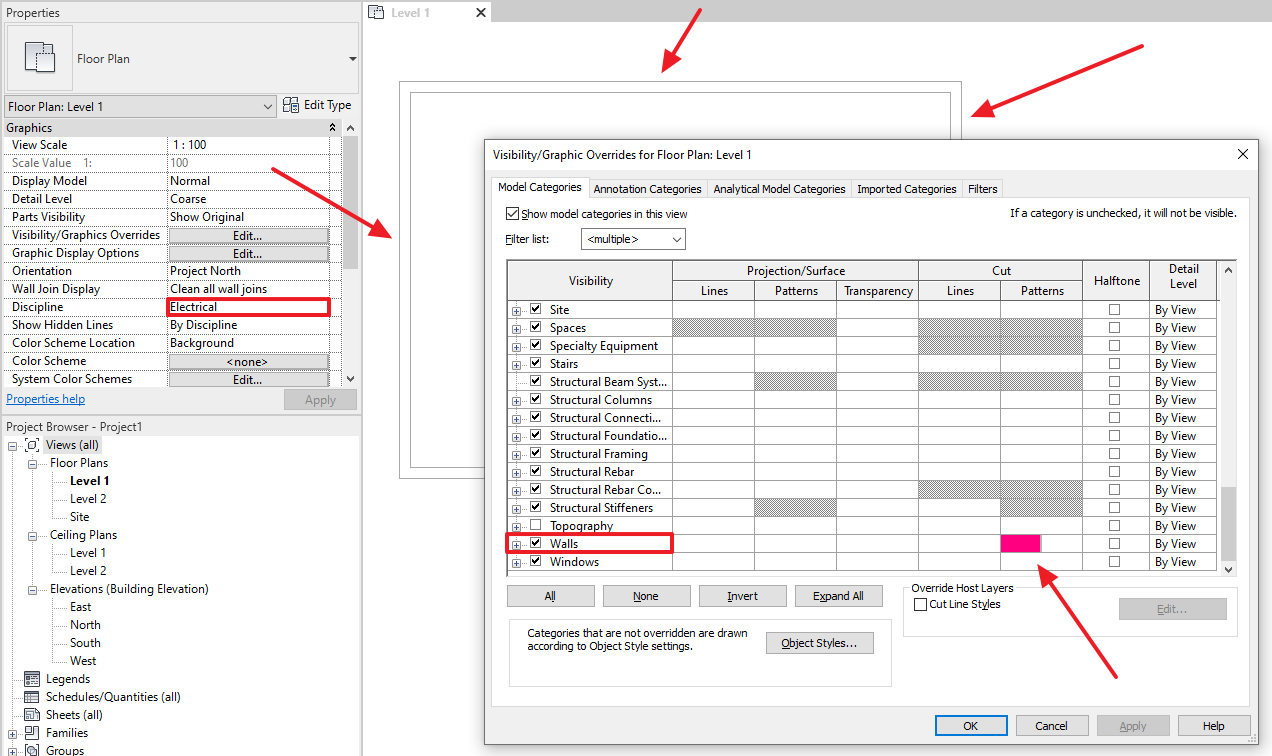Viewport: 1272px width, 756px height.
Task: Open the Analytical Model Categories tab
Action: pos(779,189)
